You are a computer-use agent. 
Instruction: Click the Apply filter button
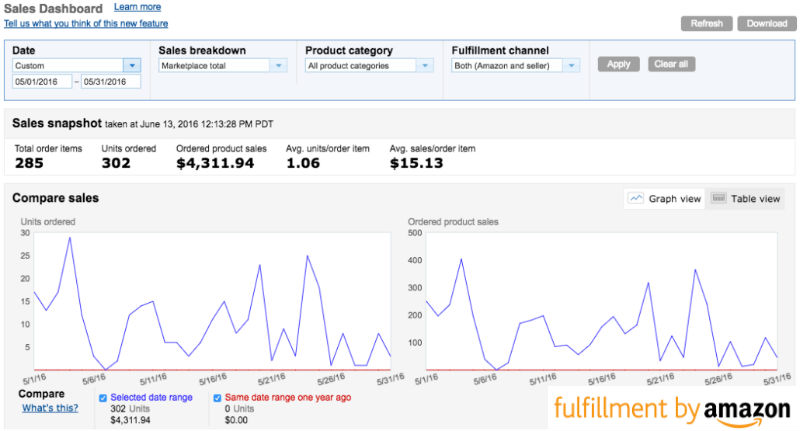point(619,64)
